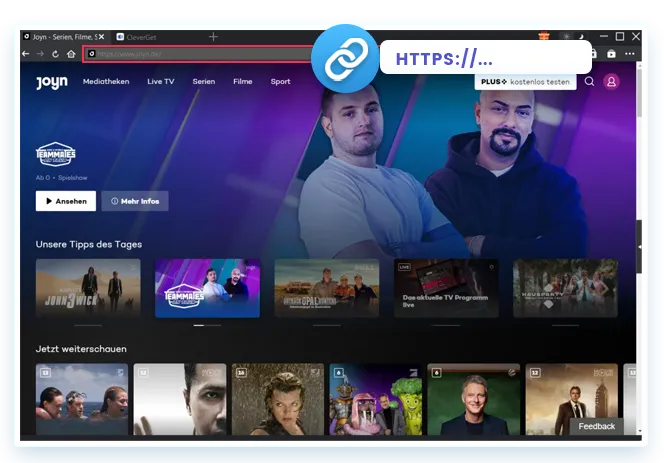Select the Joyn - Serien, Filme tab
664x463 pixels.
pyautogui.click(x=61, y=37)
